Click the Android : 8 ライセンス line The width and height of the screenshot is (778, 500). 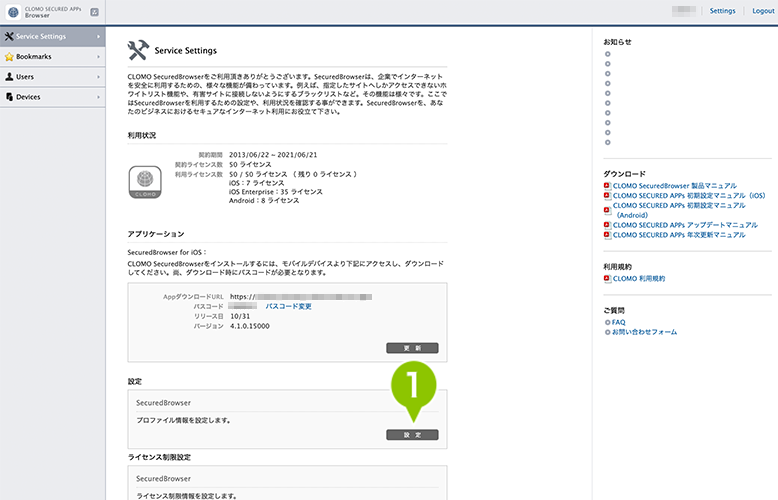point(264,201)
